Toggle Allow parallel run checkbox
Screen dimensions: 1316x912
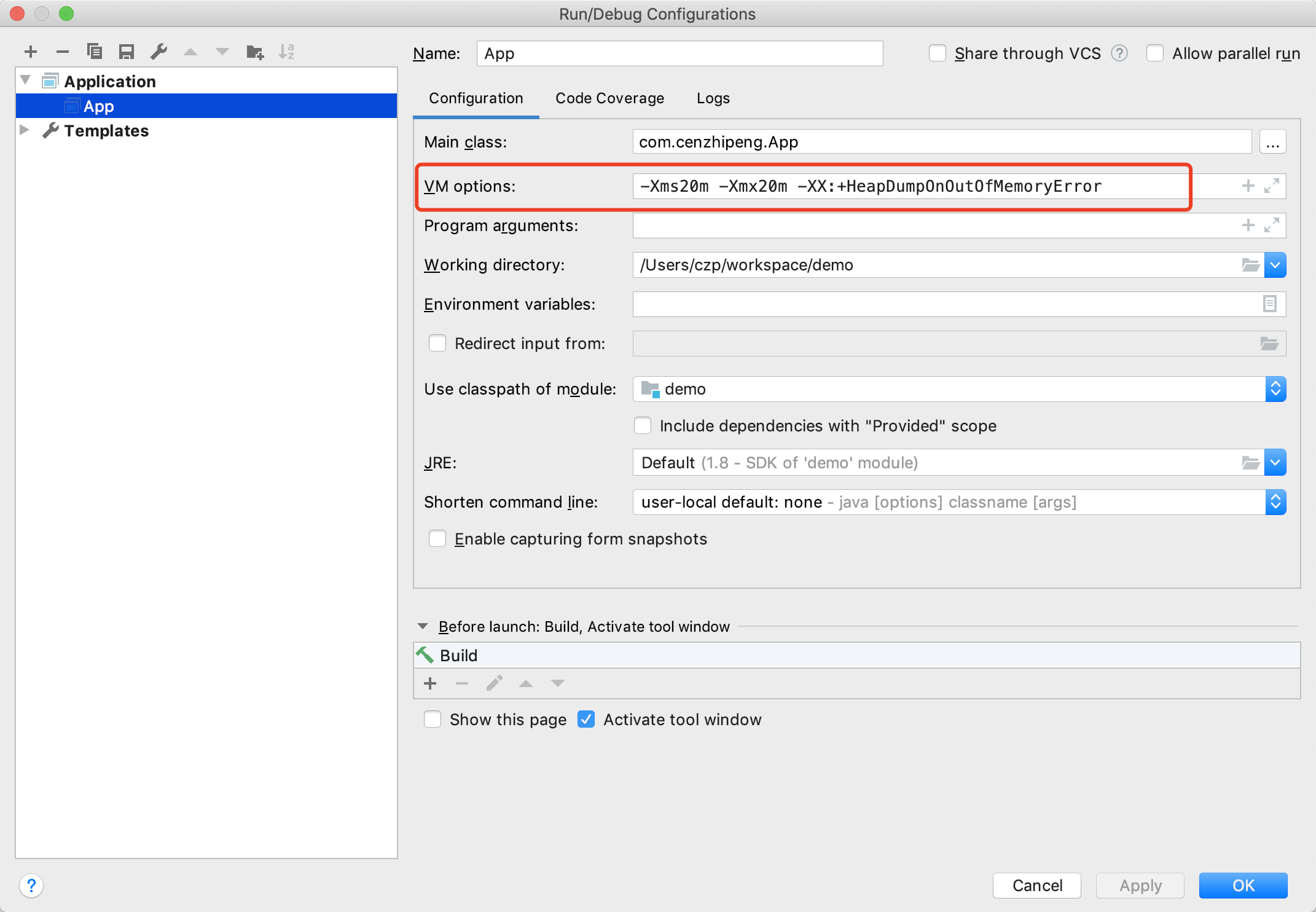click(x=1154, y=53)
